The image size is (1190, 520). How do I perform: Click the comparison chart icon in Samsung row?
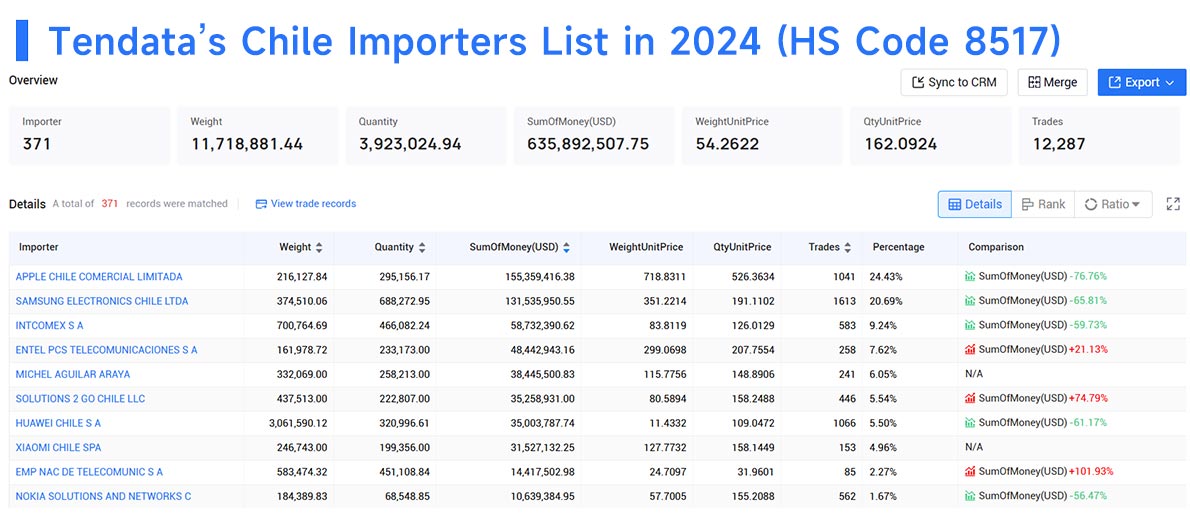[970, 301]
